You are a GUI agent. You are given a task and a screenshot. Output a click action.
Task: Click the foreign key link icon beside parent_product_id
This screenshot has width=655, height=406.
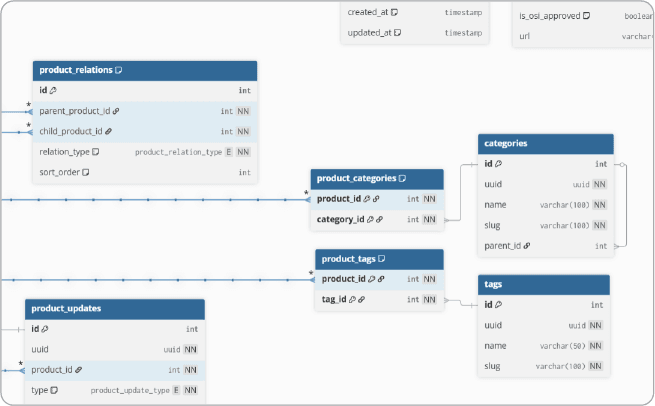[116, 111]
